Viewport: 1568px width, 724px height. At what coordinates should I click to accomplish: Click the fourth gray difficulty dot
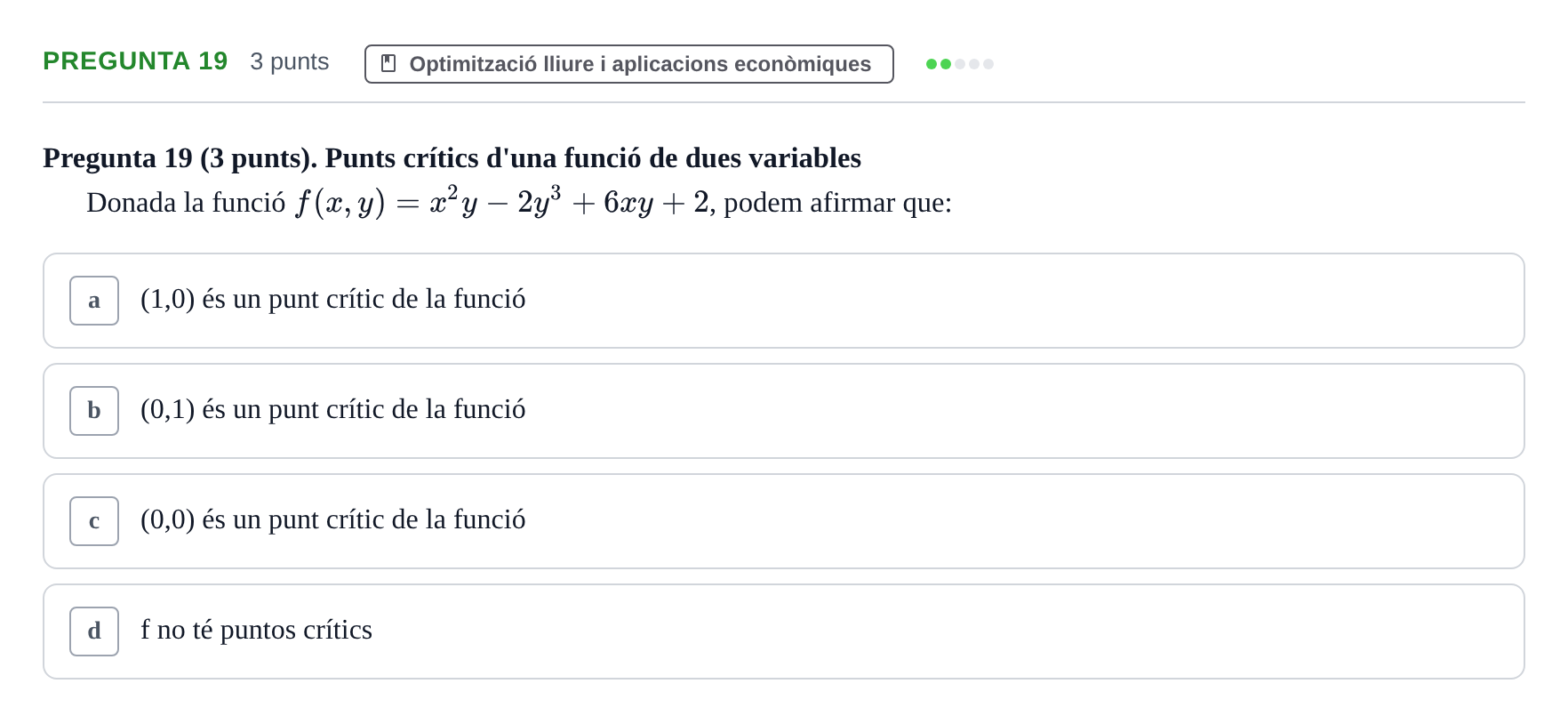tap(974, 64)
